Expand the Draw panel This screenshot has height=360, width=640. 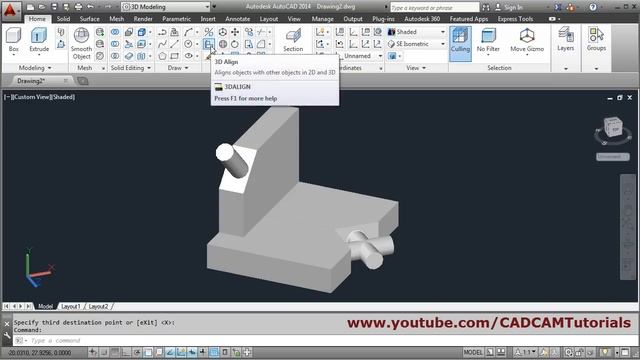point(178,68)
